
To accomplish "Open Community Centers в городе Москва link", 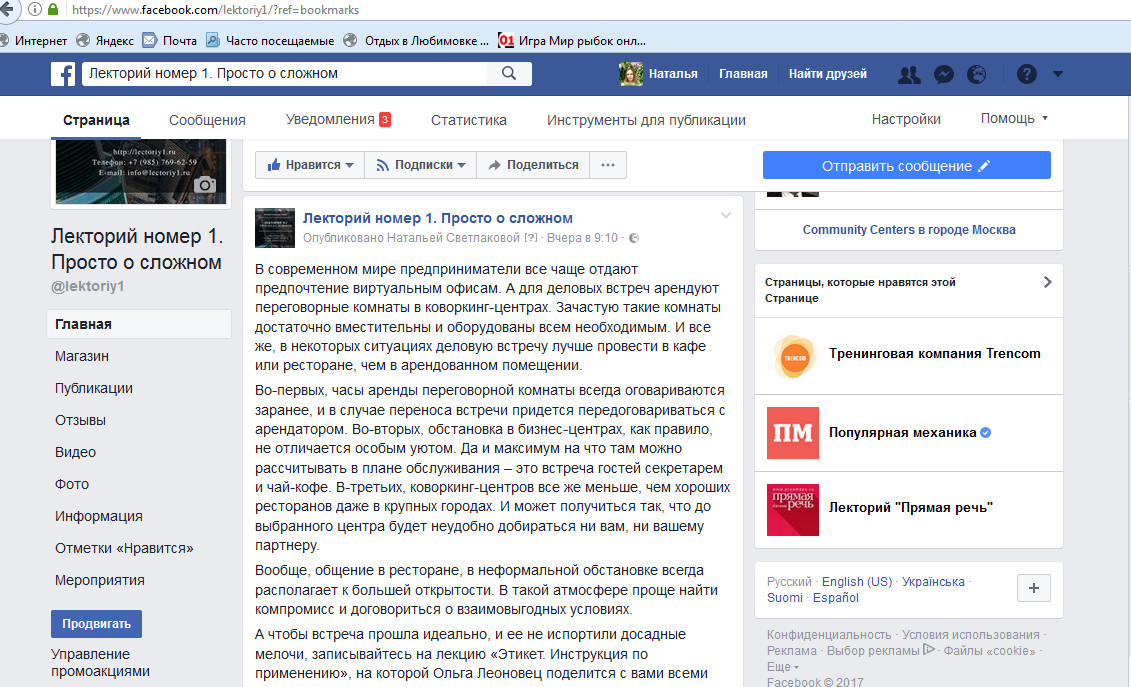I will point(909,229).
